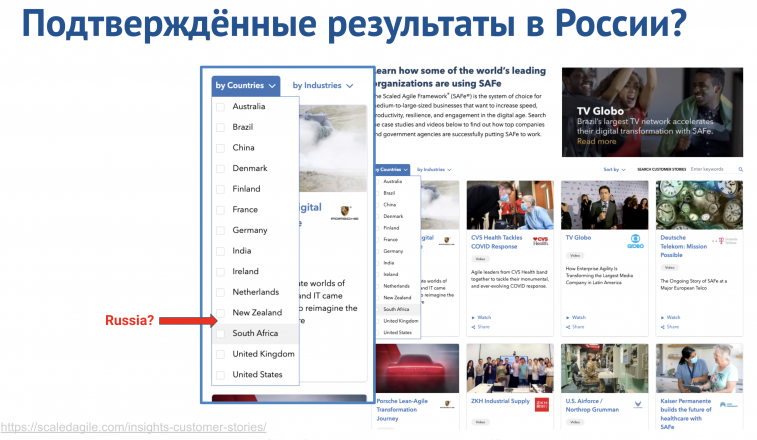Tick the Australia checkbox in enlarged list
The image size is (757, 440).
coord(220,107)
